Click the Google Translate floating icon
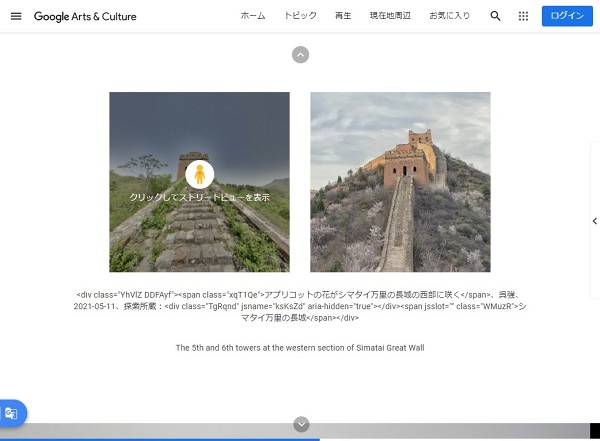 (11, 413)
